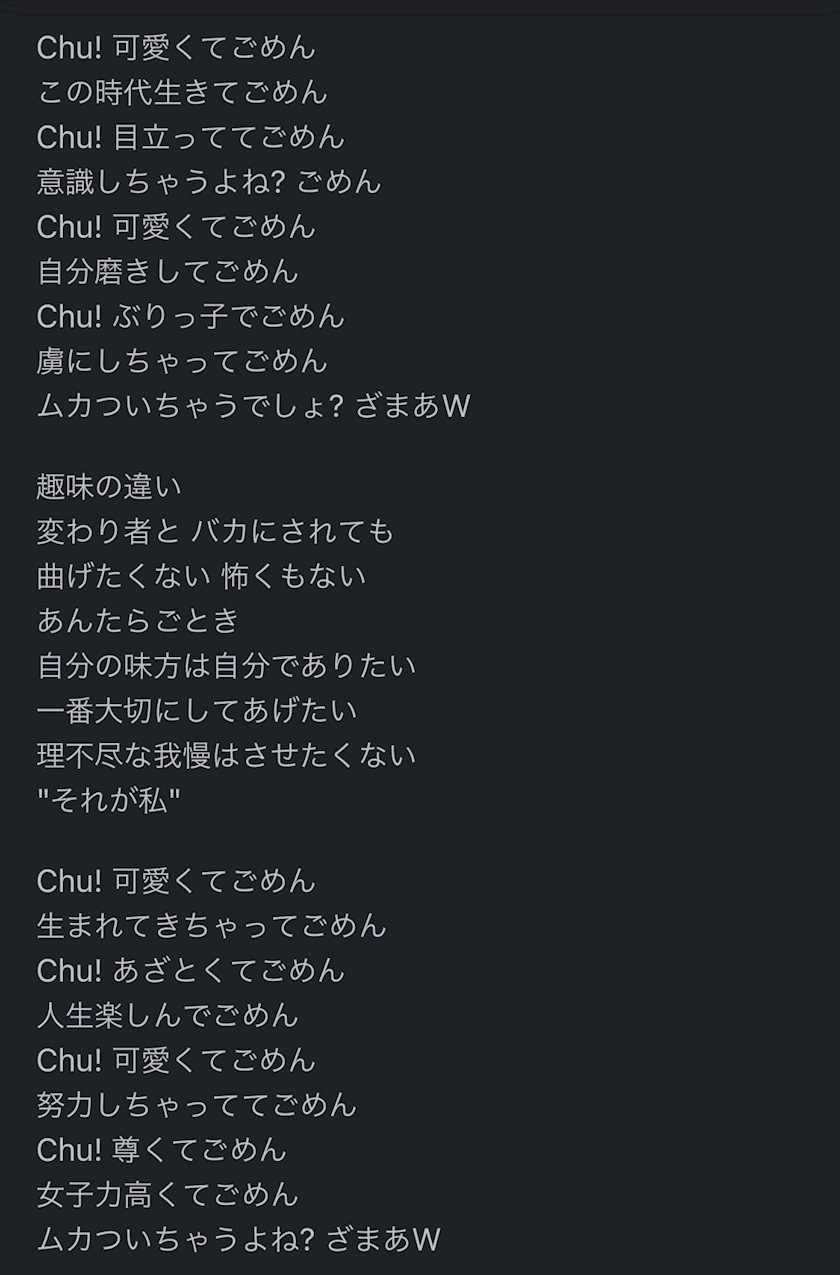Click the line "Chu! あざとくてごめん"

pyautogui.click(x=190, y=970)
